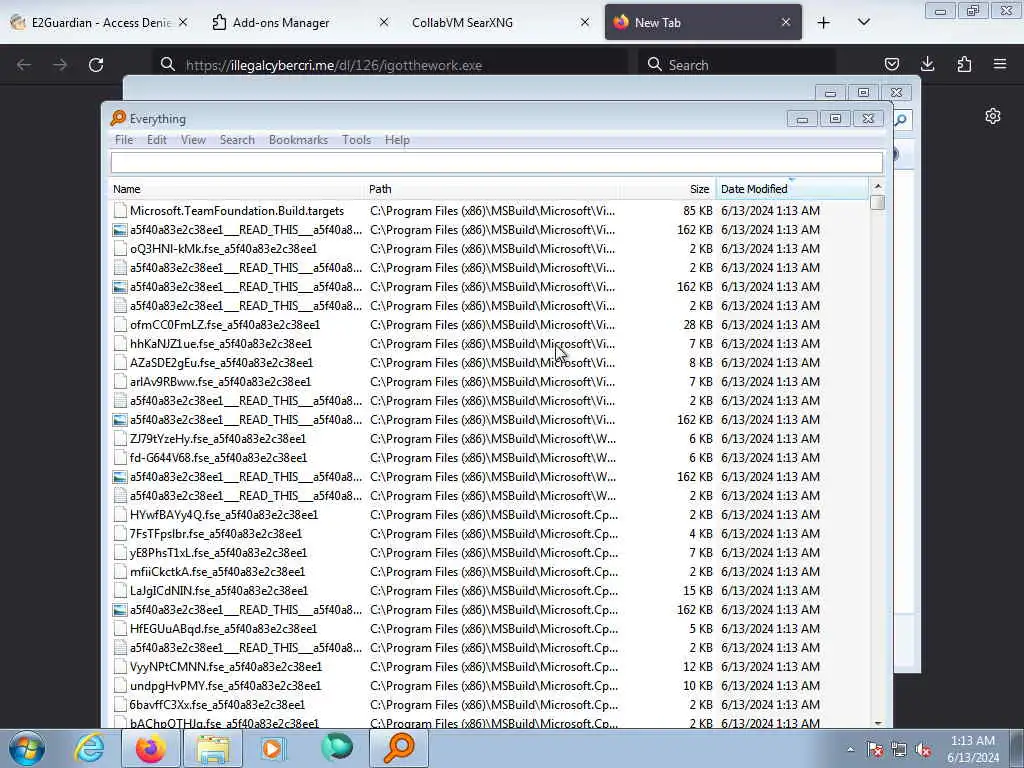The height and width of the screenshot is (768, 1024).
Task: Switch to CollabVM SearXNG tab
Action: point(502,23)
